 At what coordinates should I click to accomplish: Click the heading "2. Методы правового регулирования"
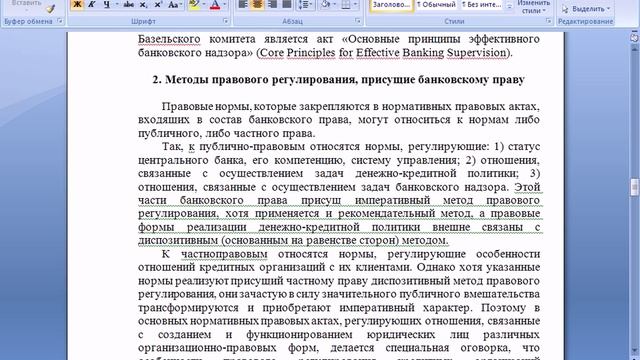(x=253, y=80)
